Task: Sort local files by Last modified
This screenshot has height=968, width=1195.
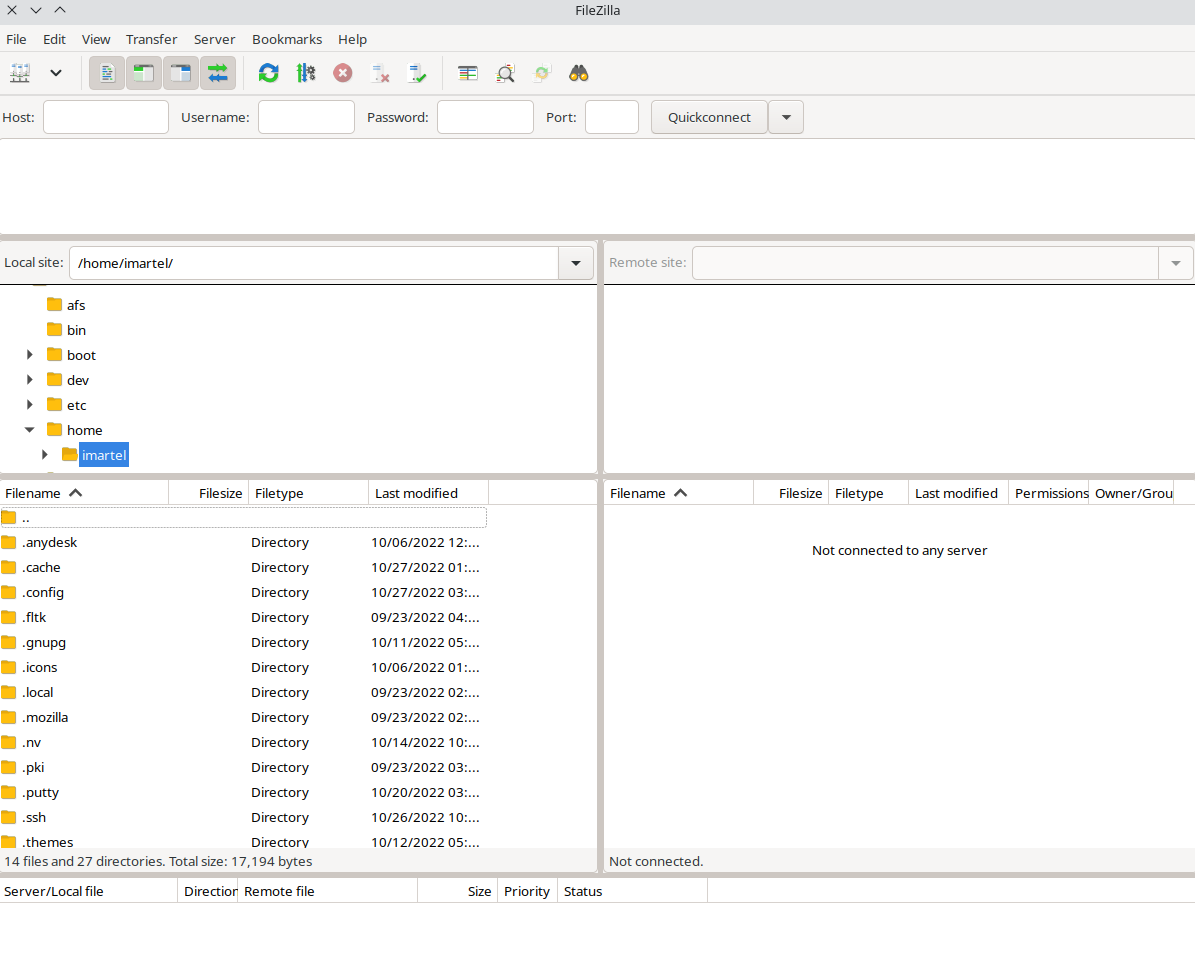Action: [x=428, y=493]
